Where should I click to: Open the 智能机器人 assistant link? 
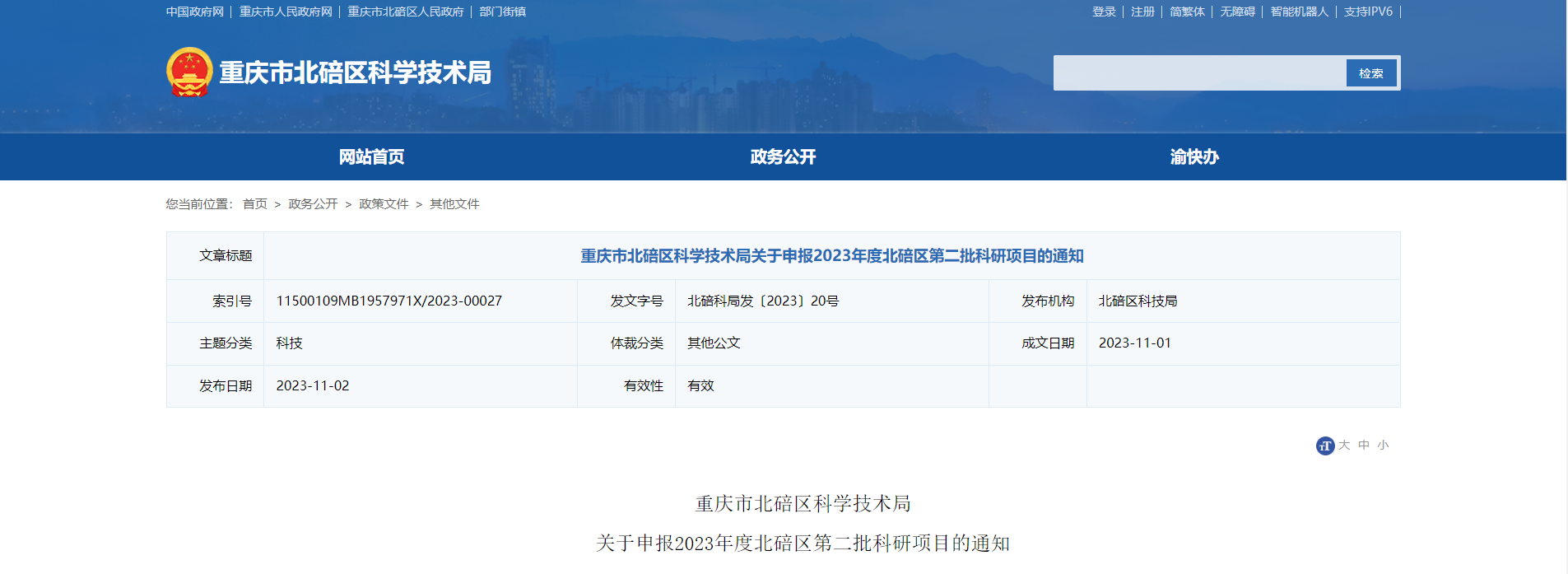click(x=1299, y=12)
